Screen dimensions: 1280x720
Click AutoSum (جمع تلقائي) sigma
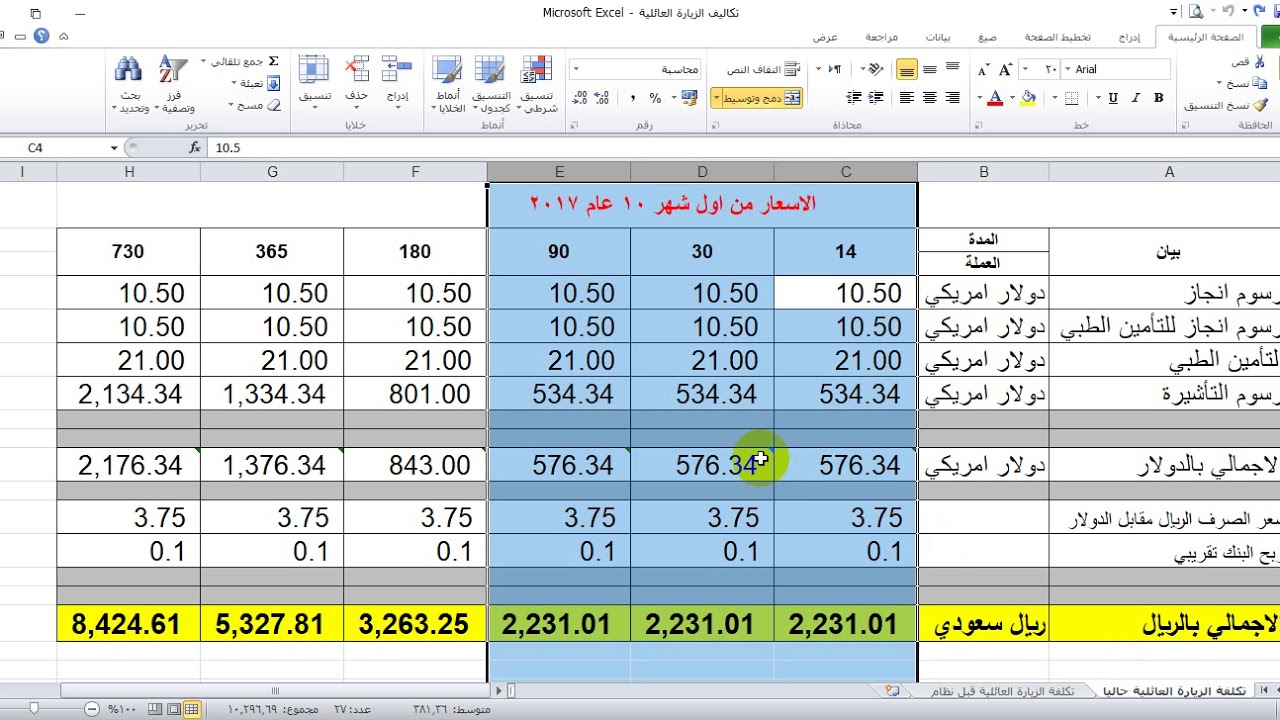click(x=273, y=61)
